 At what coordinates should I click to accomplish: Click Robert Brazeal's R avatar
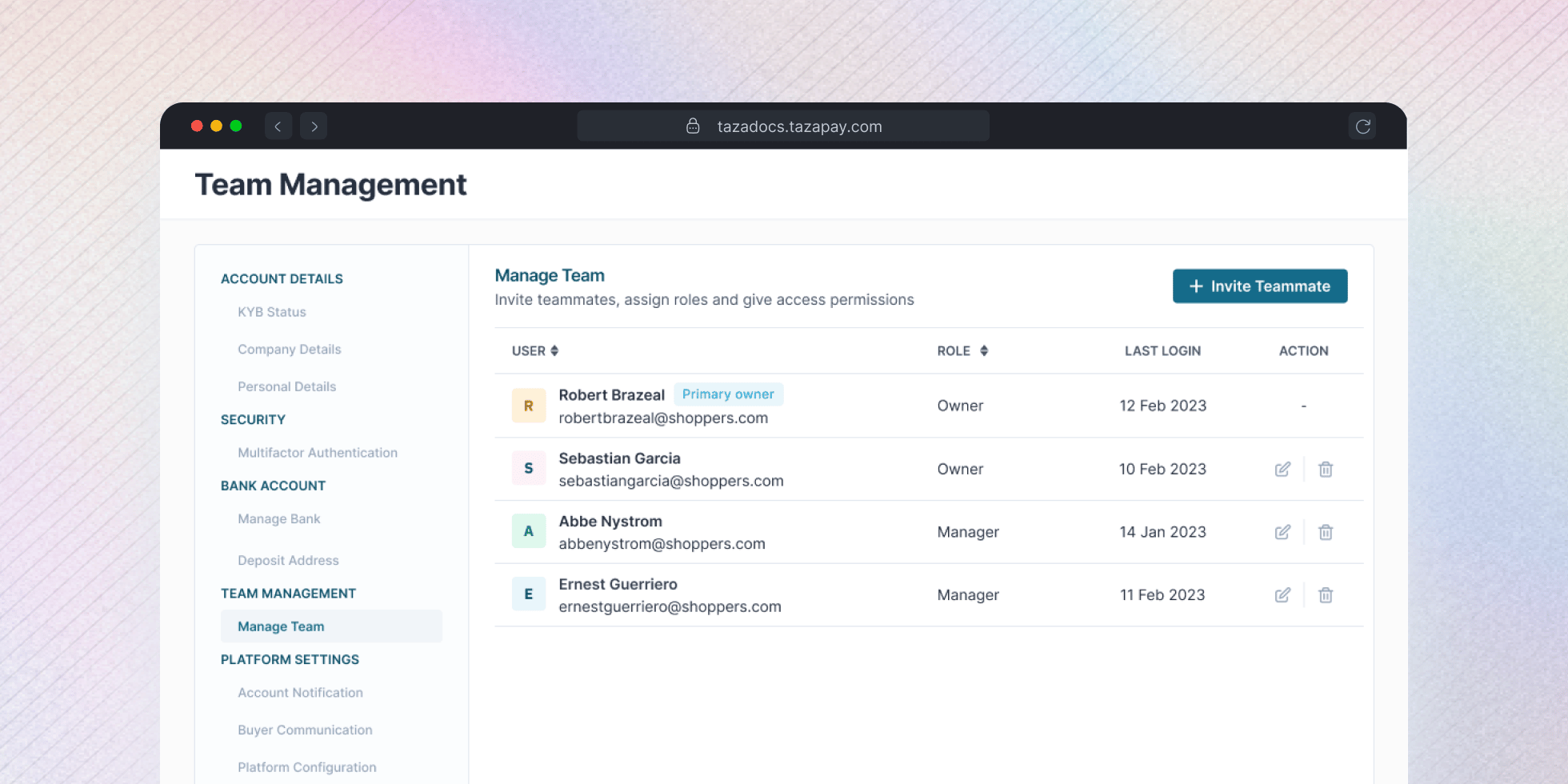pos(529,406)
